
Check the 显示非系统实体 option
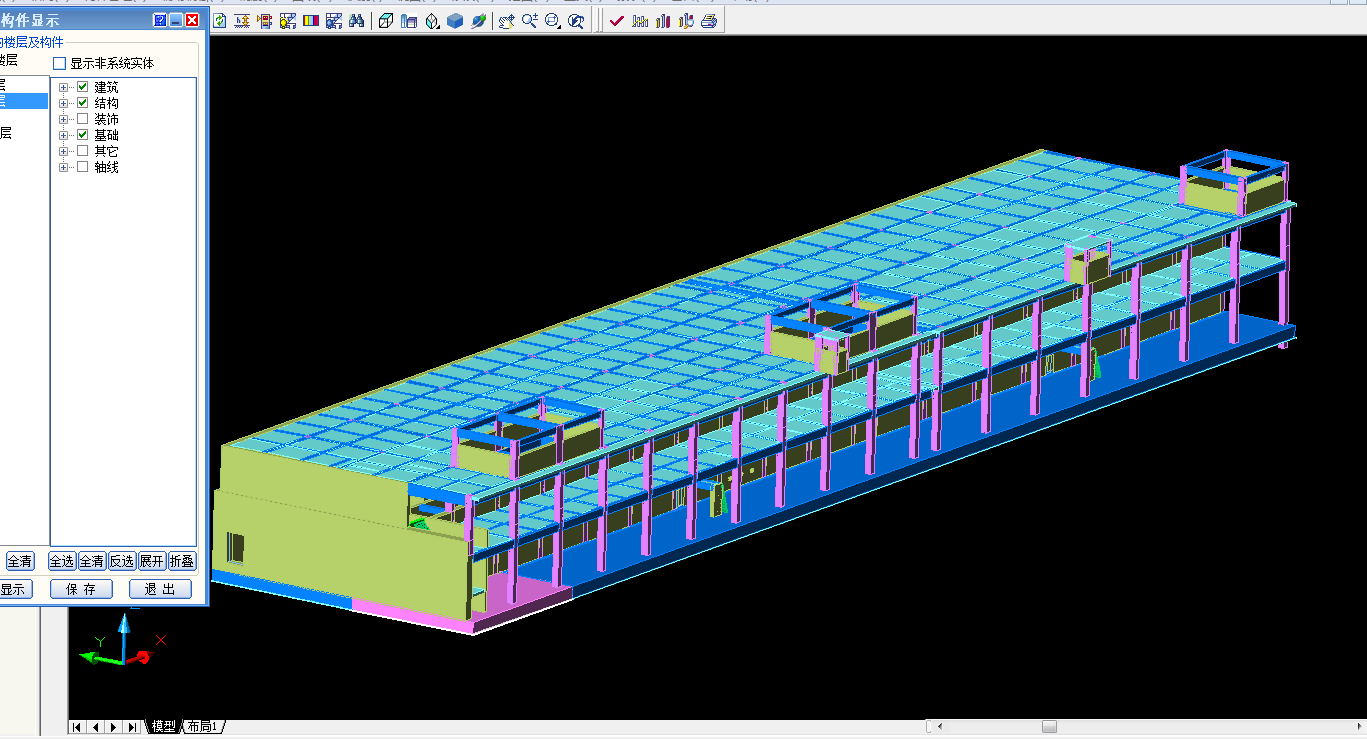(60, 64)
